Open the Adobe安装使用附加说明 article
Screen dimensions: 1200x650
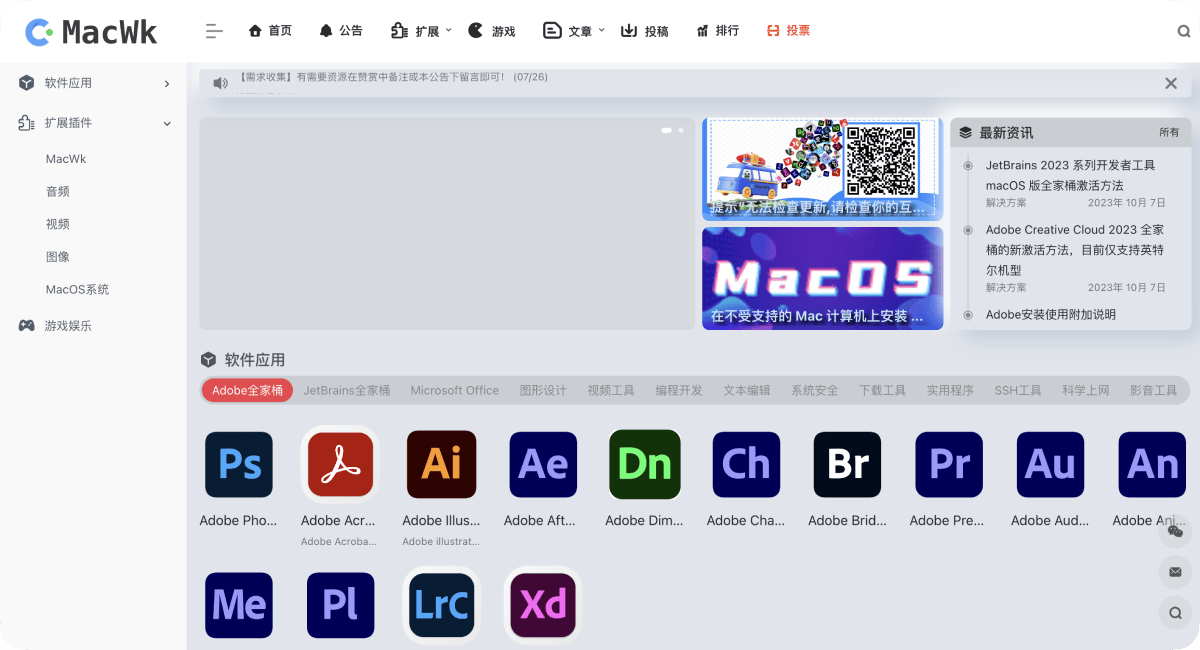[1051, 314]
